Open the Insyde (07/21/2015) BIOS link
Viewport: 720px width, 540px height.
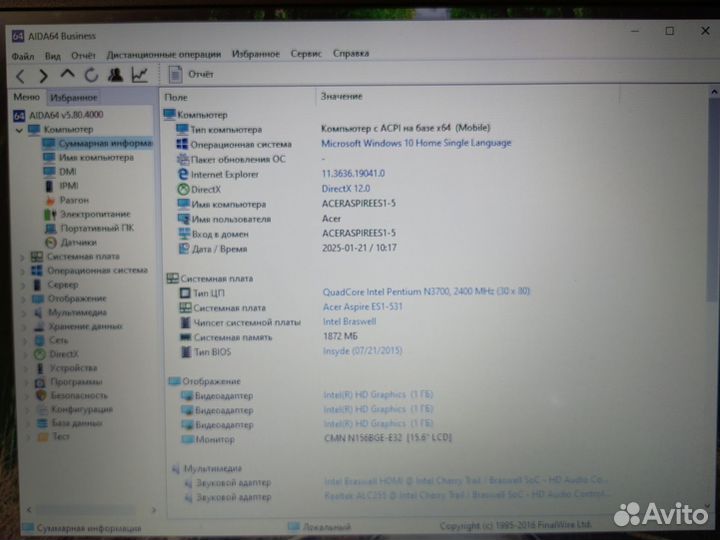[x=362, y=351]
